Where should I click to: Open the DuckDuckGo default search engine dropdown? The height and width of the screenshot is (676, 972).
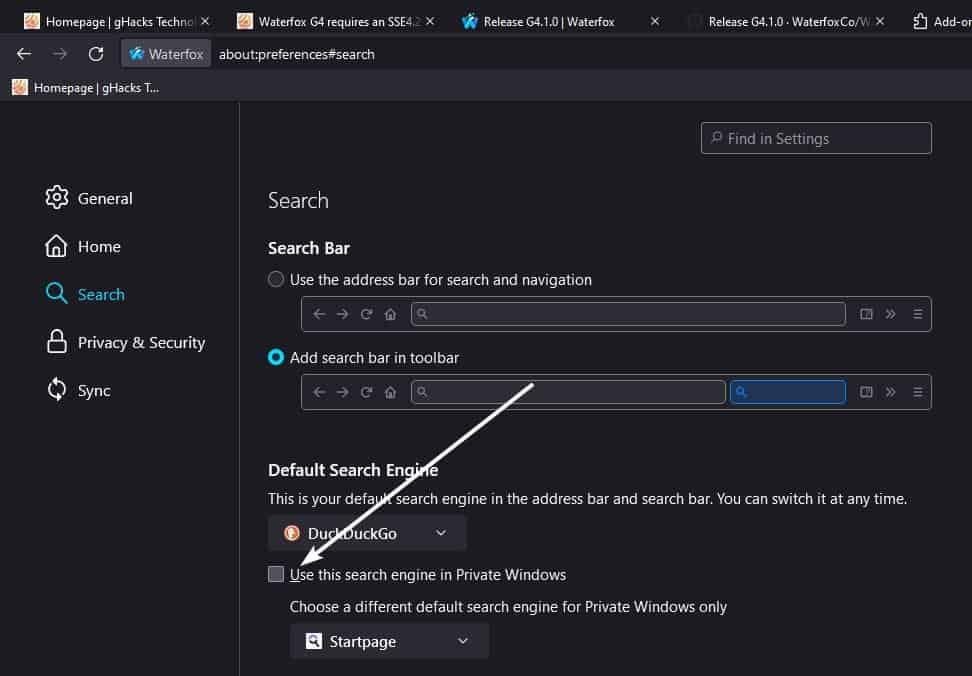(367, 533)
